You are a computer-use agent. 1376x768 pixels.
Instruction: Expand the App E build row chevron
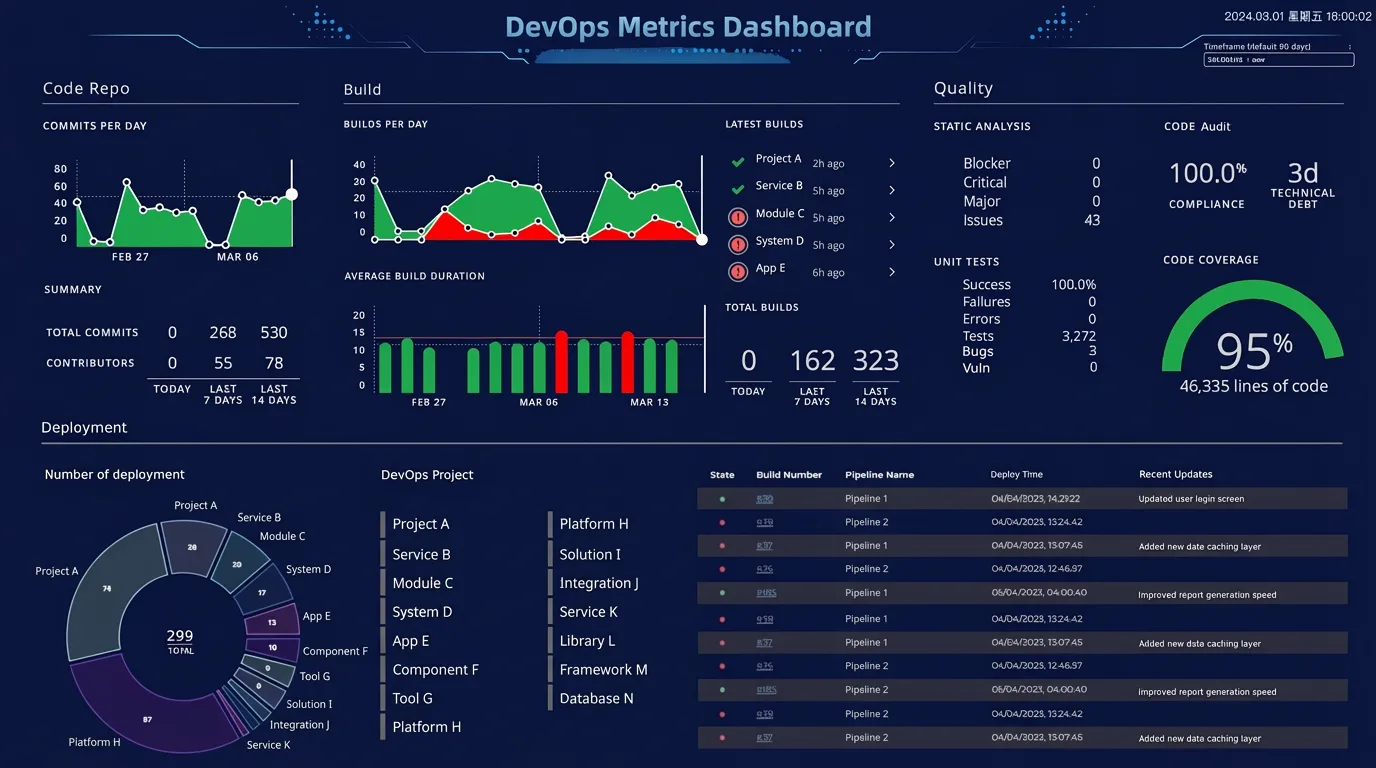pos(891,270)
